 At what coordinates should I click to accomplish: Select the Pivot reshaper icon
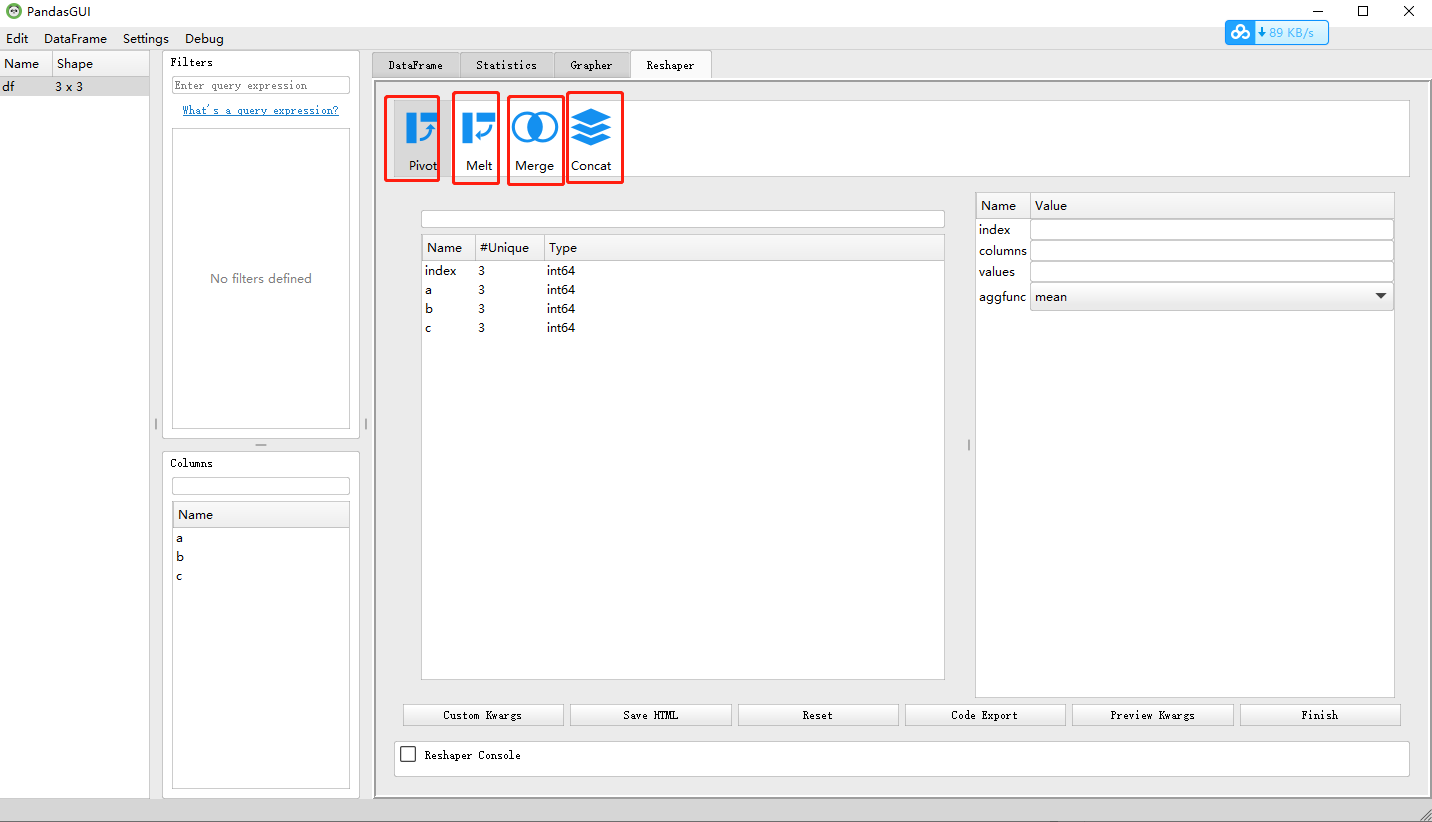[x=412, y=137]
